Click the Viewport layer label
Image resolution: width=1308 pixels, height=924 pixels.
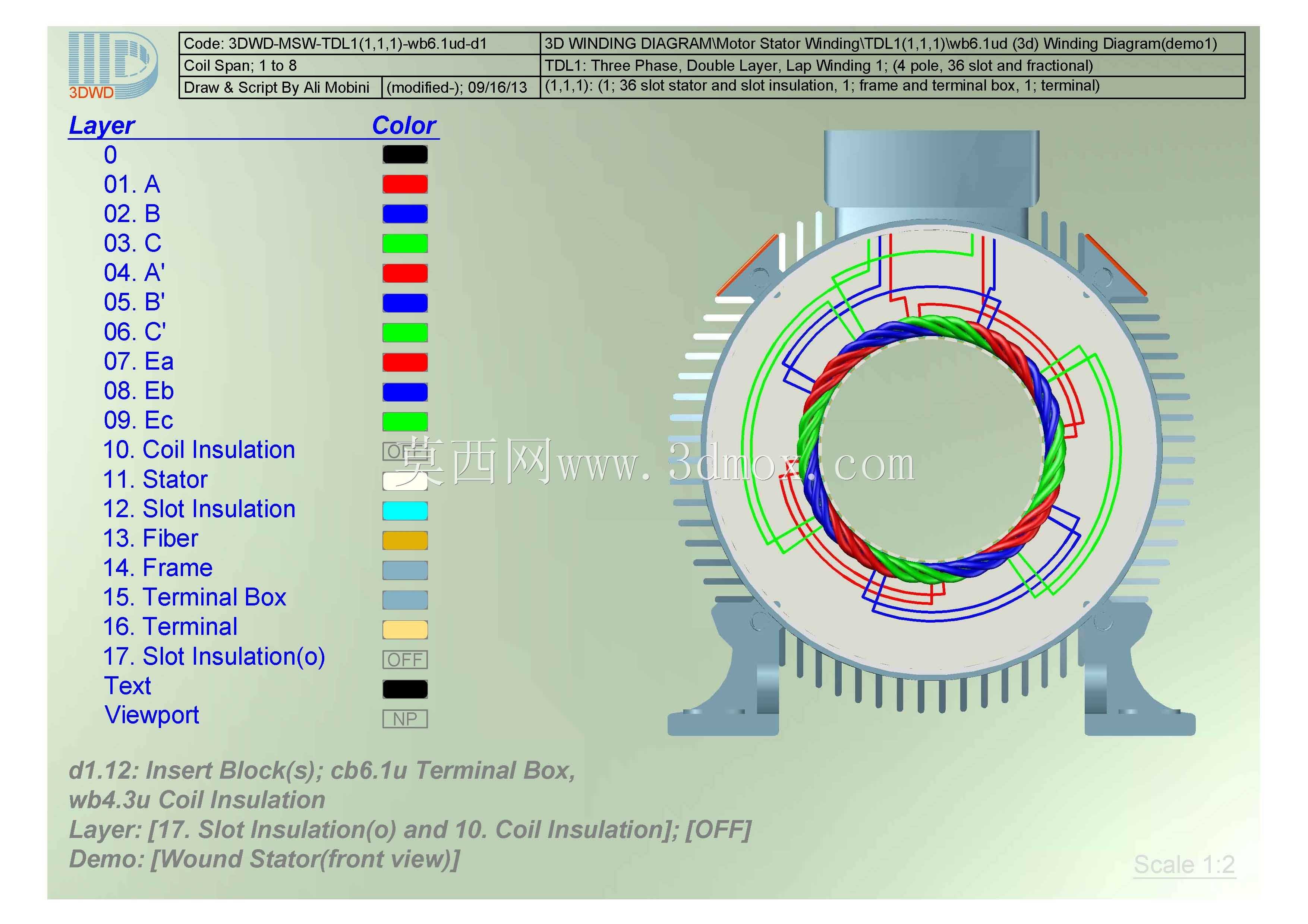pyautogui.click(x=152, y=716)
